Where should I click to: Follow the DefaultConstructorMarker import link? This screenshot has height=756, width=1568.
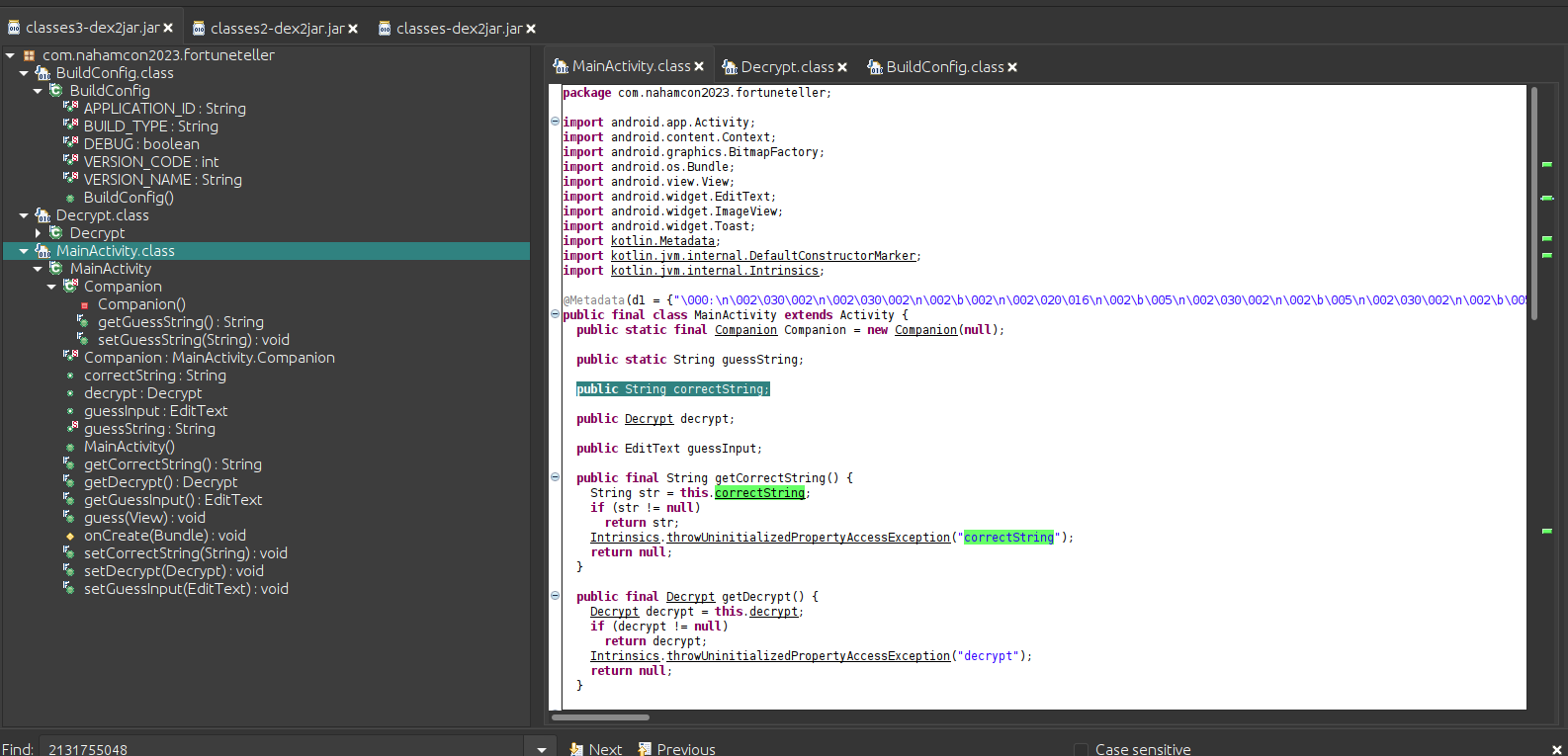763,256
